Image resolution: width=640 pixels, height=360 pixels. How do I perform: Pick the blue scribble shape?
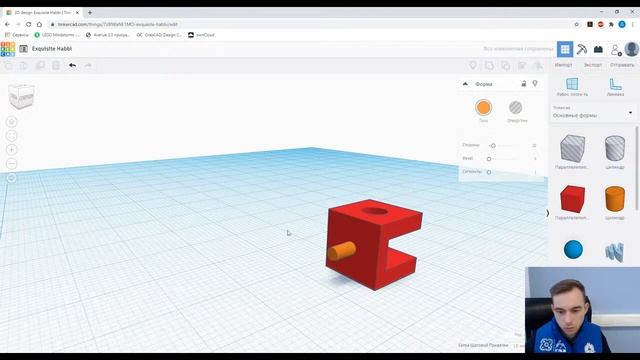615,252
